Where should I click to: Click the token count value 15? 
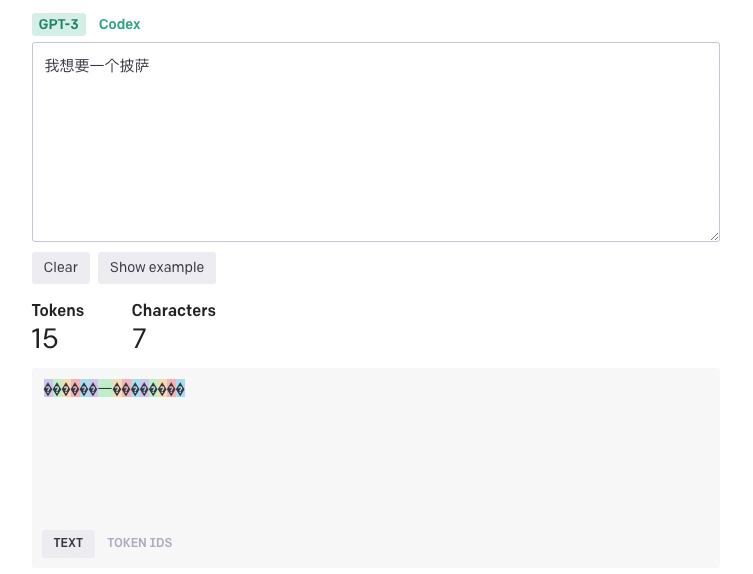45,339
